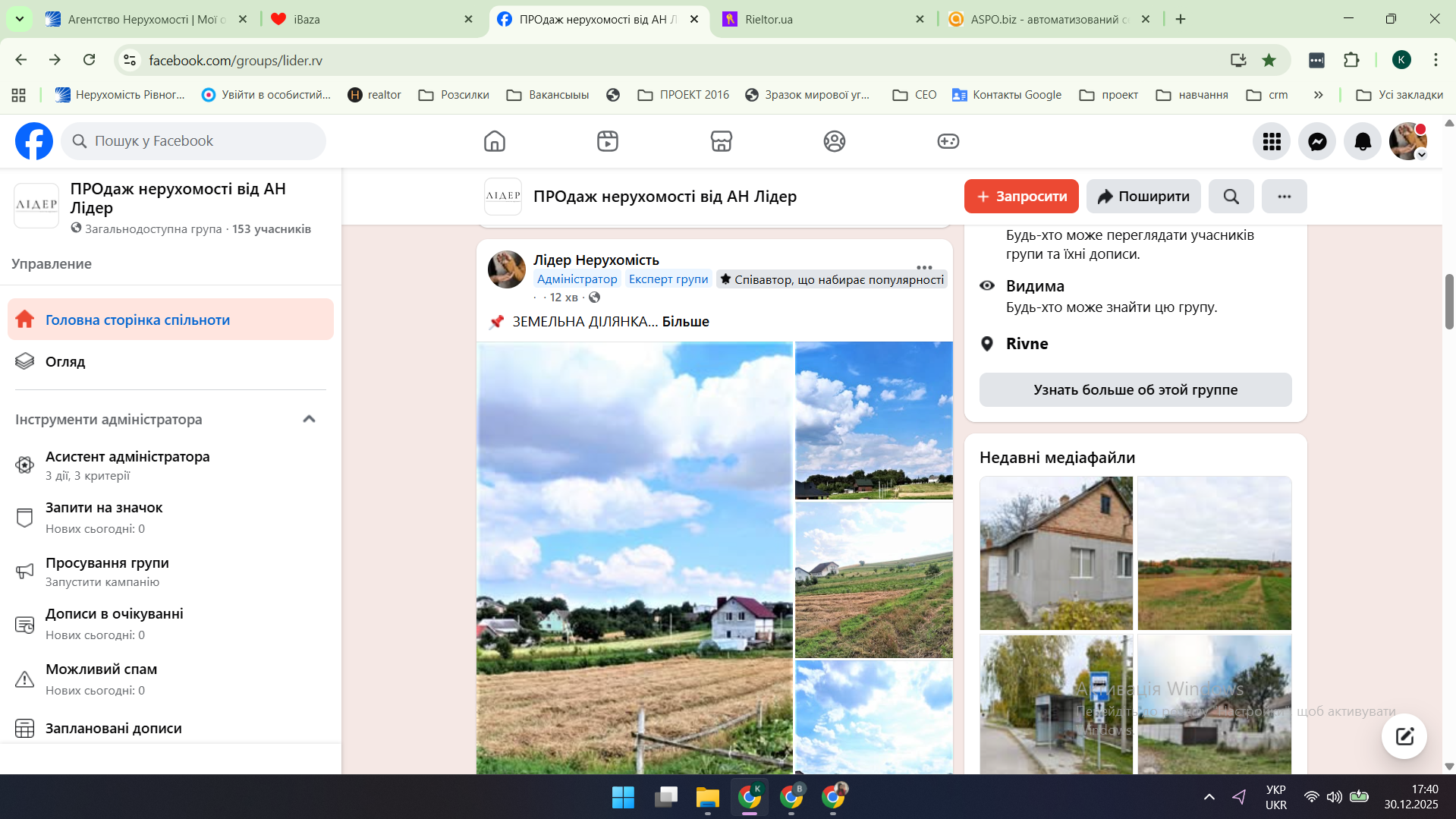The width and height of the screenshot is (1456, 819).
Task: Click the Пошук у Facebook search field
Action: (193, 141)
